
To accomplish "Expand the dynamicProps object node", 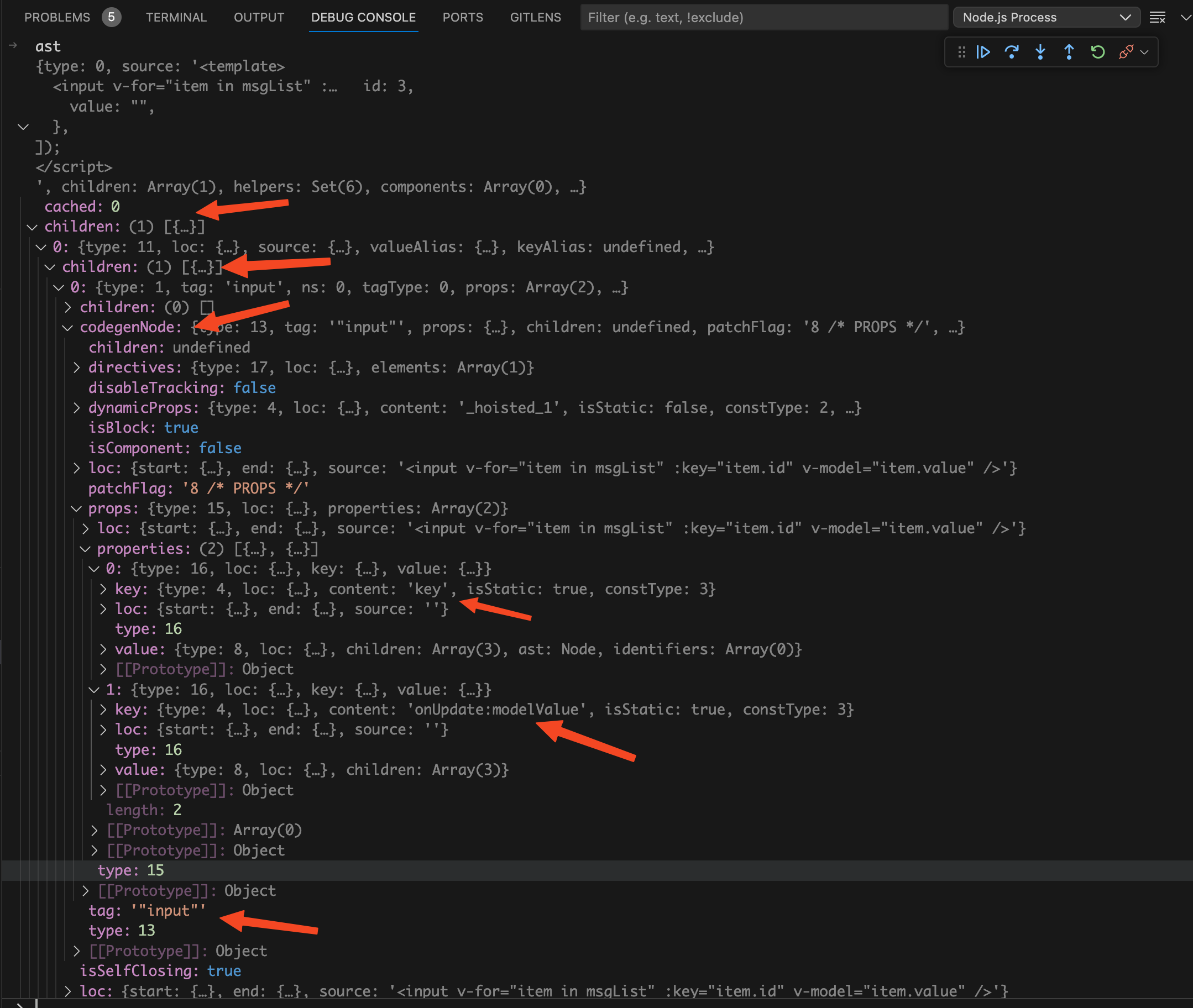I will tap(77, 408).
